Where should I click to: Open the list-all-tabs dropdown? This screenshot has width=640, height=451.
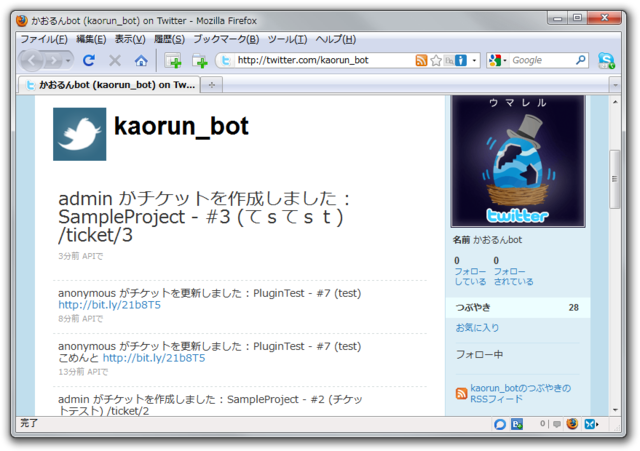pos(615,85)
